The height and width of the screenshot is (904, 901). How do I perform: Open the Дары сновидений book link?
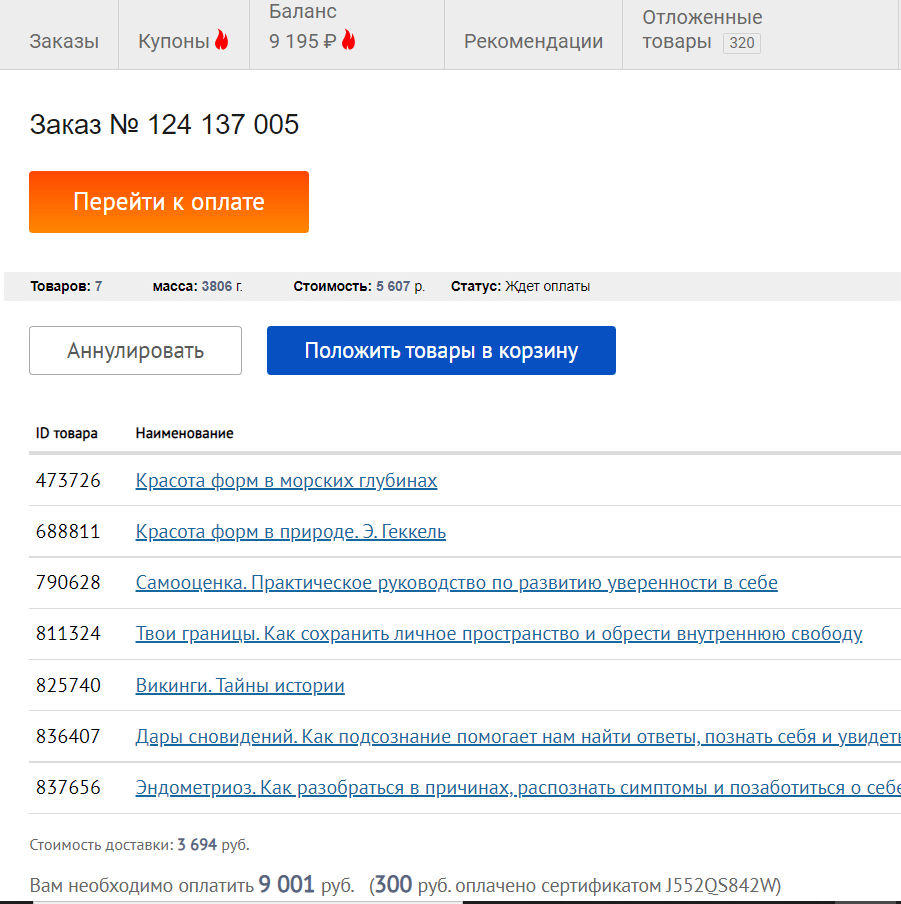(518, 736)
